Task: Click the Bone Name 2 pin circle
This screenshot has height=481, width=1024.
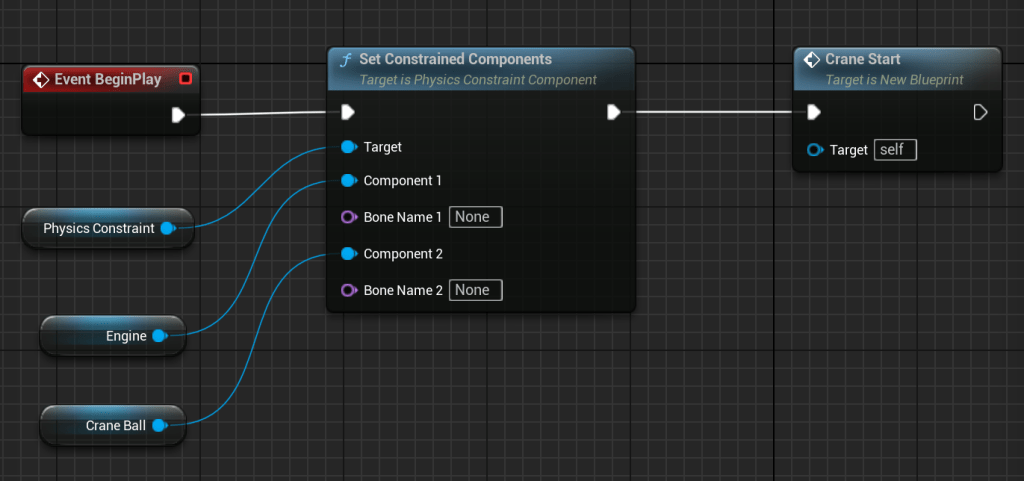Action: click(x=348, y=290)
